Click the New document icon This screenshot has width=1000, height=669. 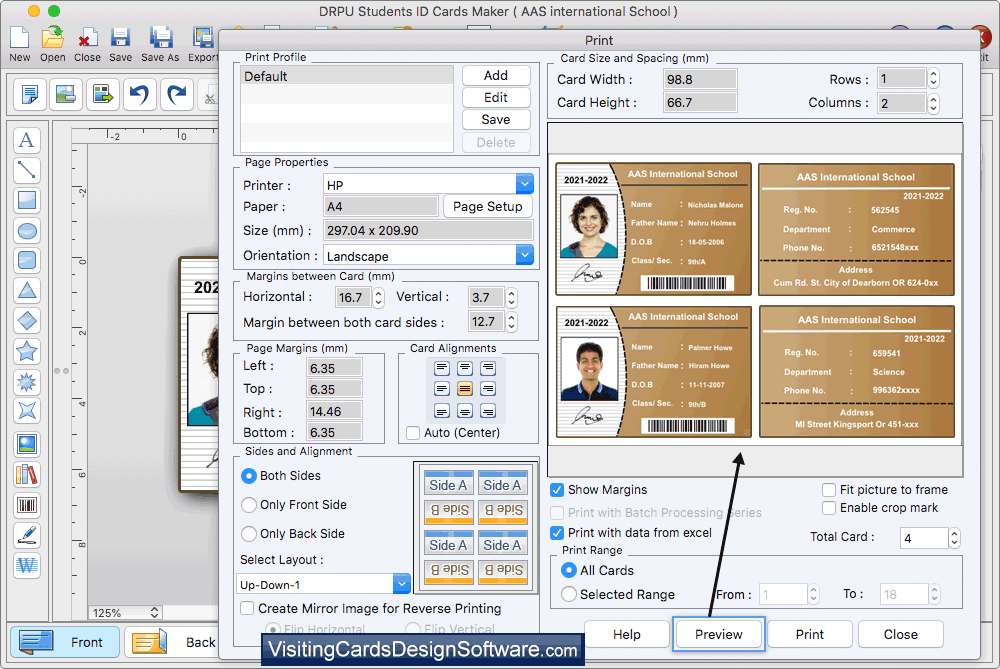pyautogui.click(x=20, y=38)
